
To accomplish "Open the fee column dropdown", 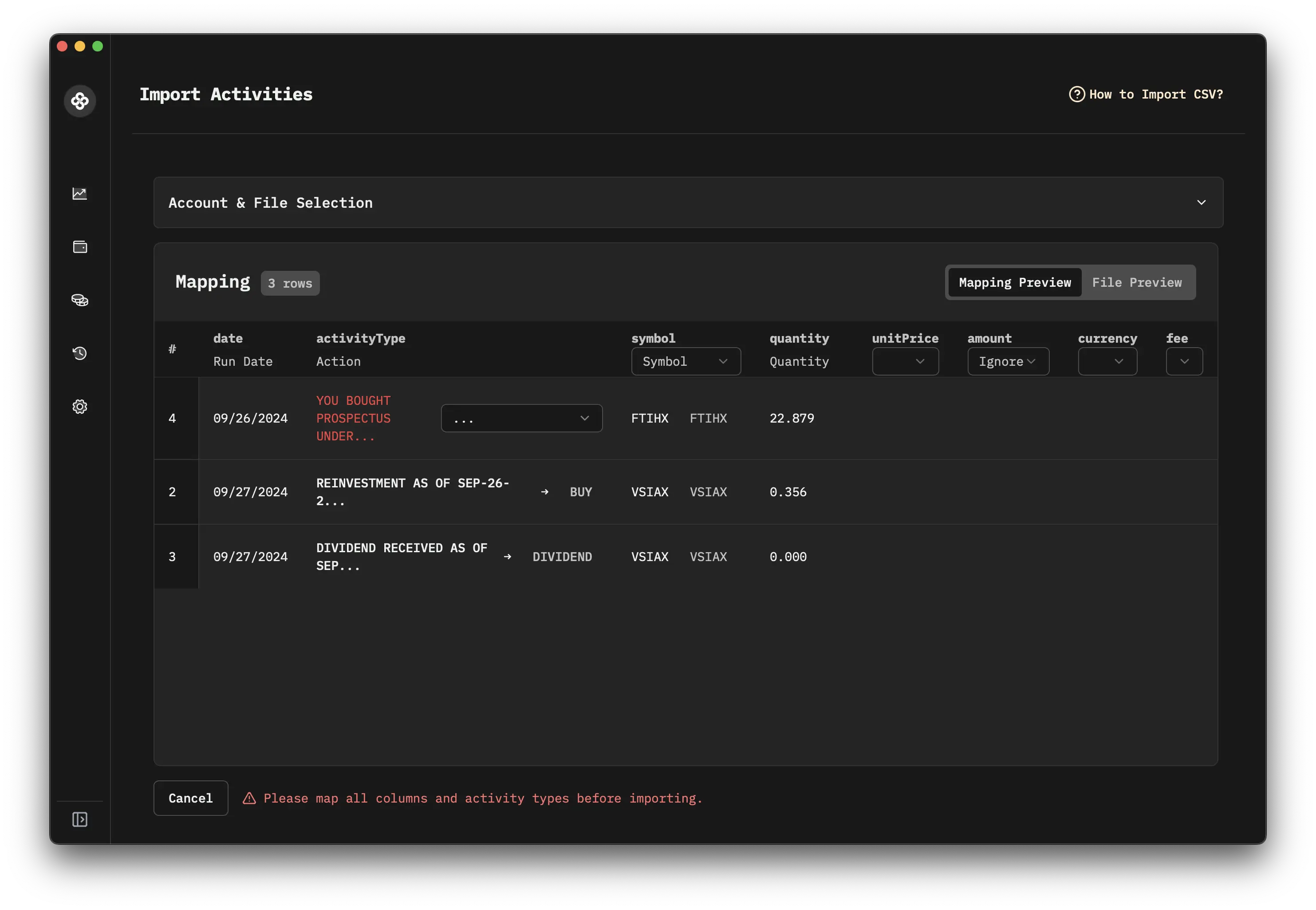I will (x=1184, y=361).
